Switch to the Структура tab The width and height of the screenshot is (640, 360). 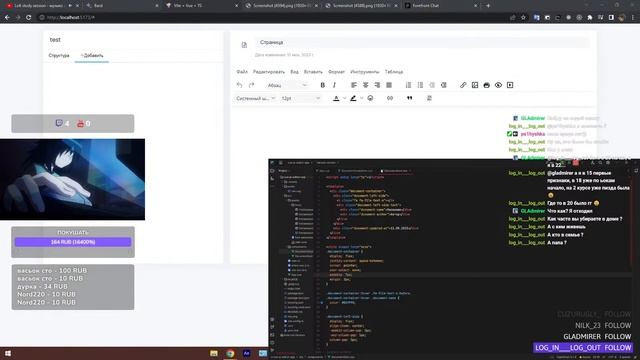tap(59, 55)
